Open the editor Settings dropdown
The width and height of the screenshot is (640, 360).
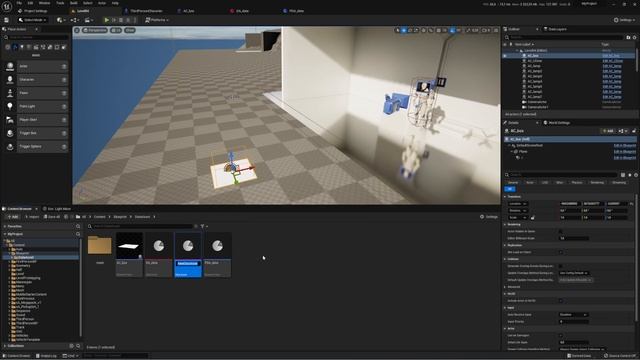click(x=624, y=20)
